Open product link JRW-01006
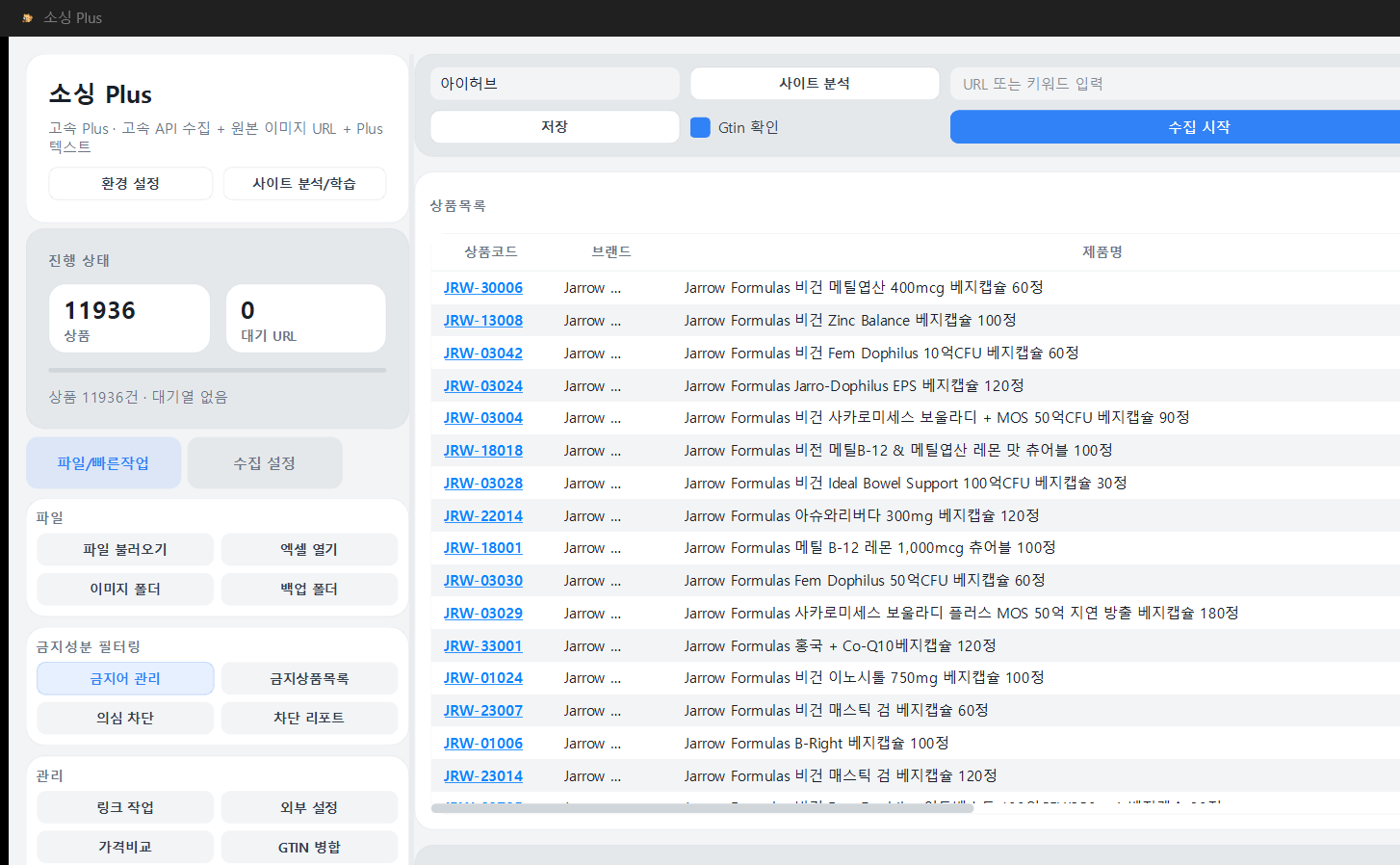Image resolution: width=1400 pixels, height=865 pixels. [483, 744]
